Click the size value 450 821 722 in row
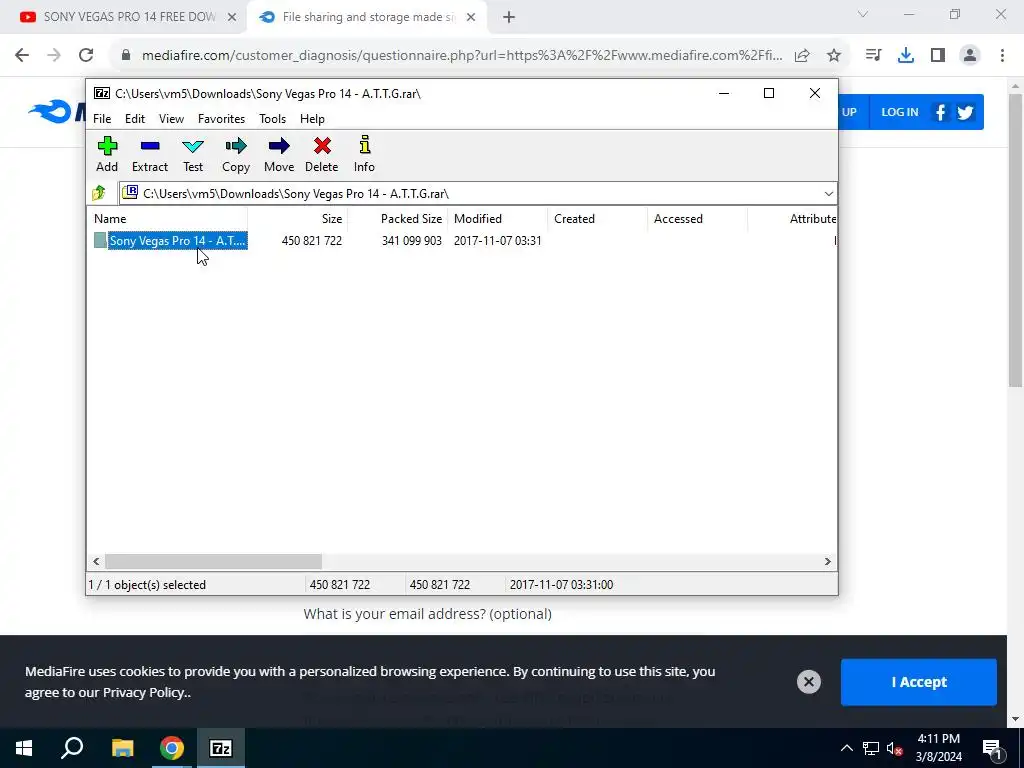The height and width of the screenshot is (768, 1024). pyautogui.click(x=312, y=241)
